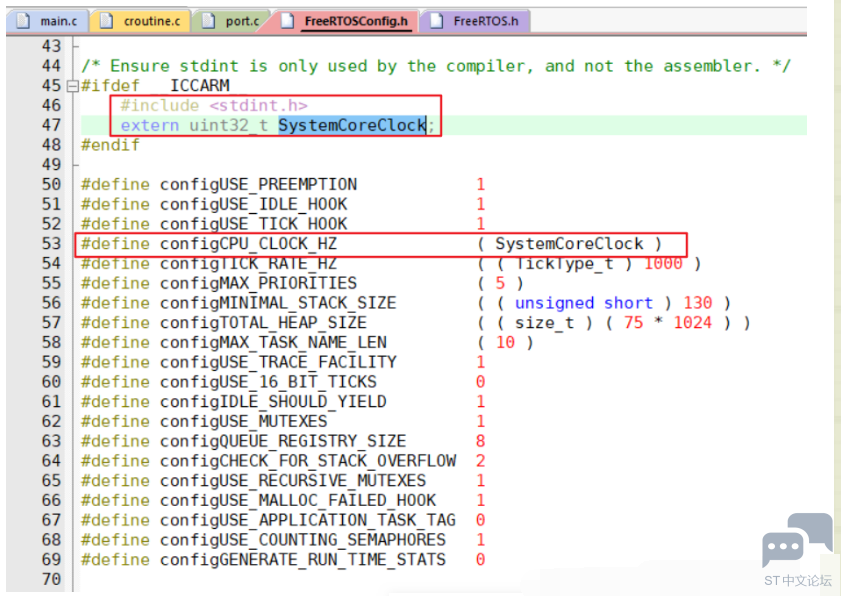
Task: Switch to the main.c tab
Action: click(47, 21)
